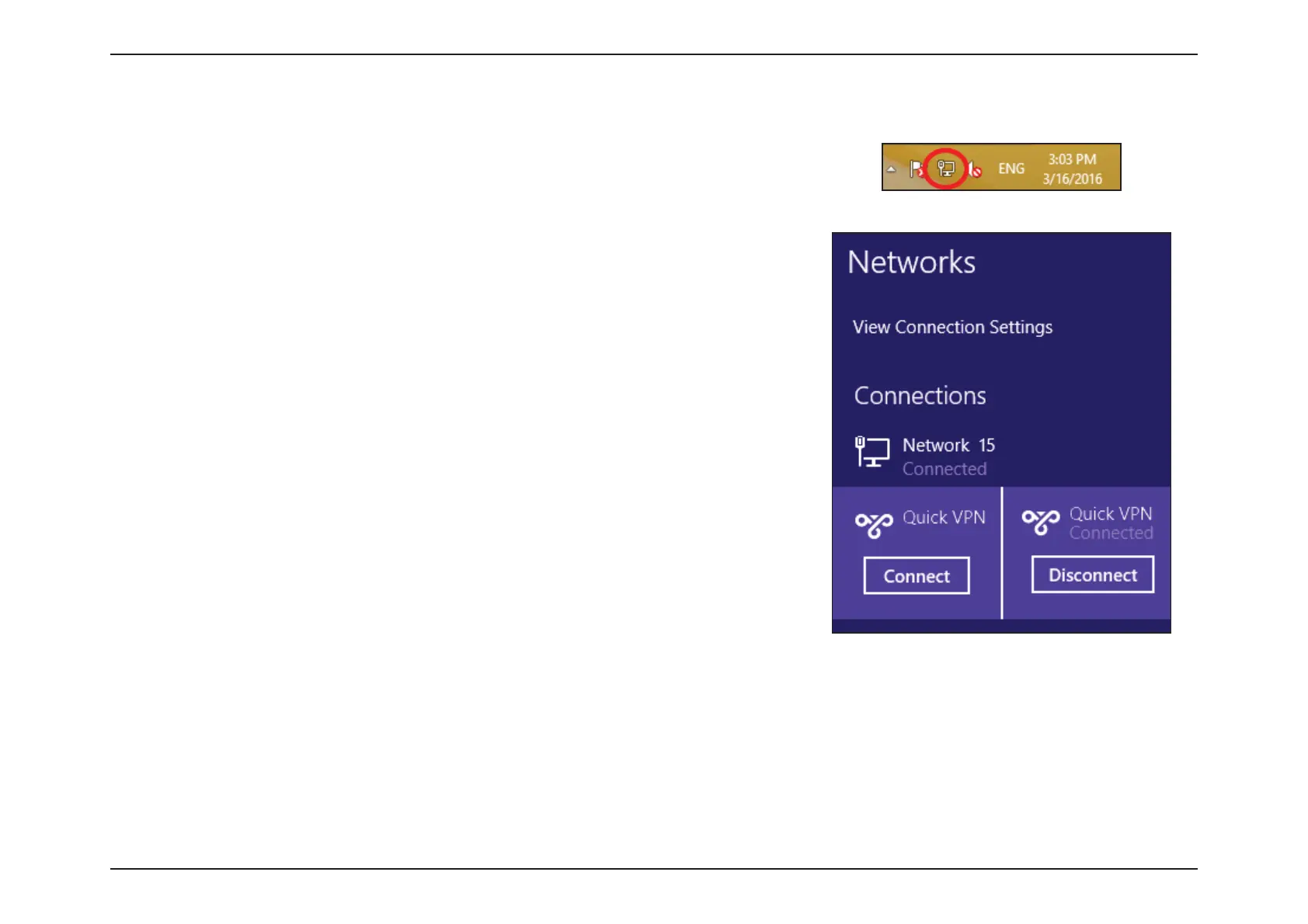Open the clock showing 3:03 PM
The image size is (1308, 924).
1072,159
